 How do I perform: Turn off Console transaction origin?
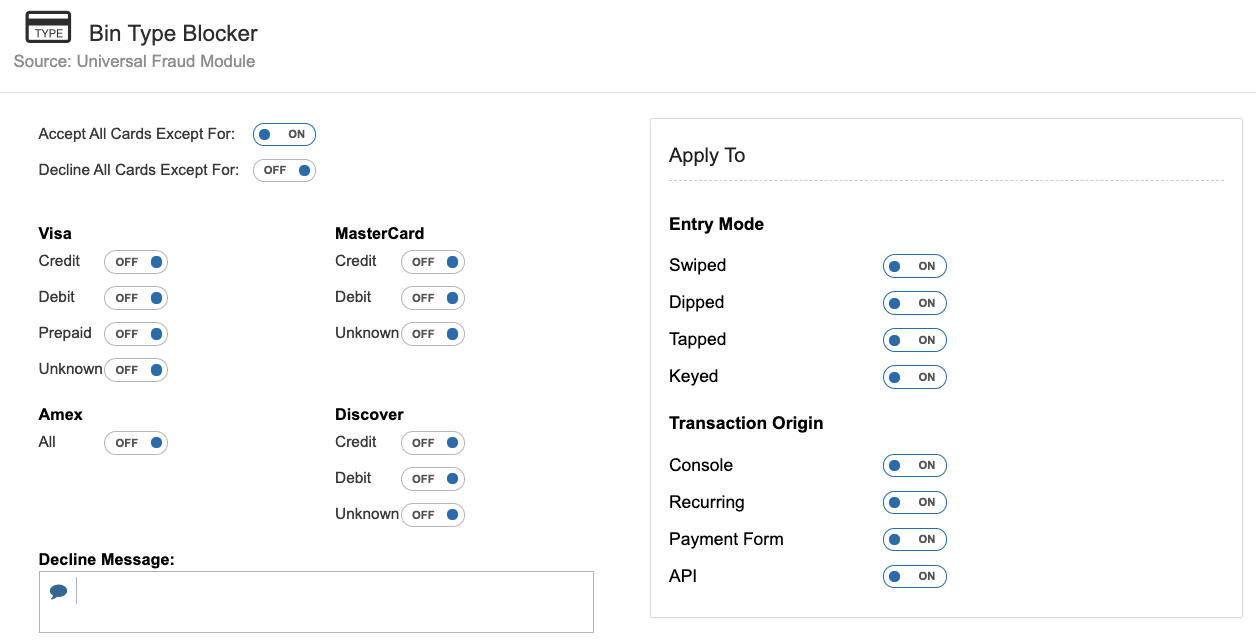tap(914, 465)
